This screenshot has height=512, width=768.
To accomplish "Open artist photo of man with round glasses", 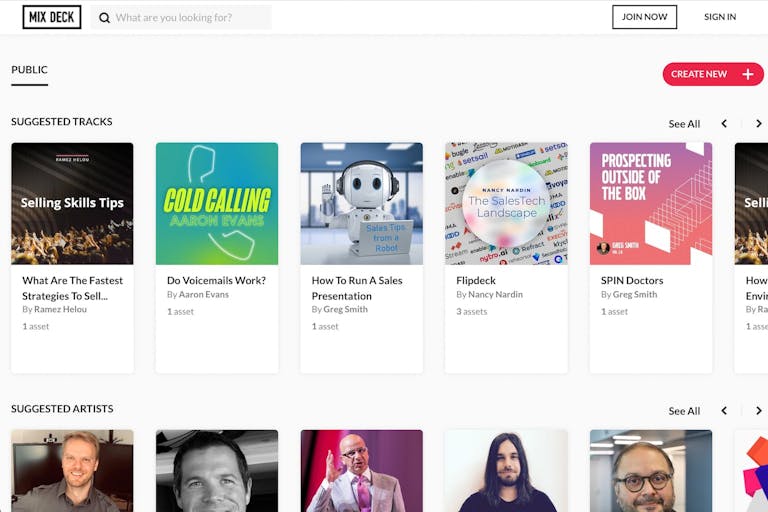I will tap(651, 471).
